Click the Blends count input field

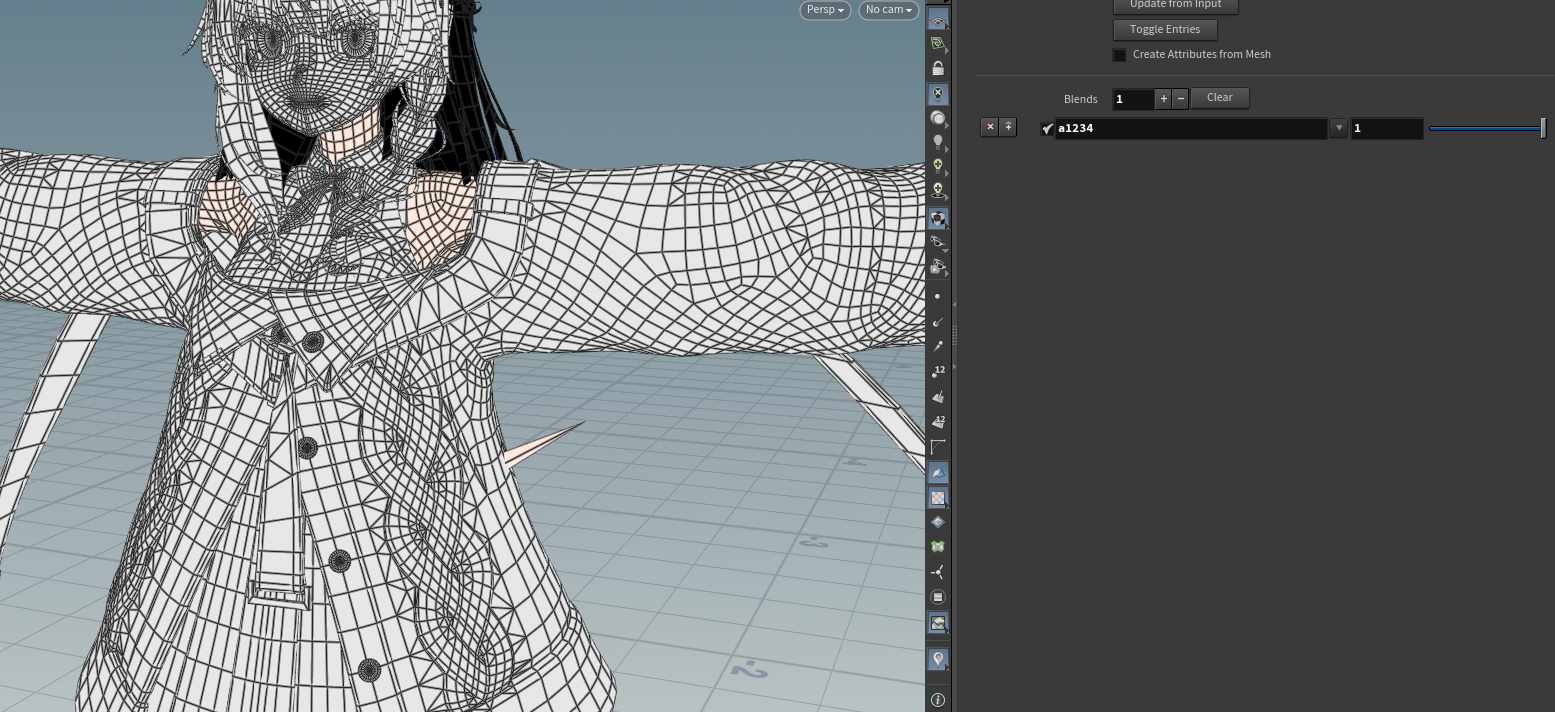tap(1133, 99)
